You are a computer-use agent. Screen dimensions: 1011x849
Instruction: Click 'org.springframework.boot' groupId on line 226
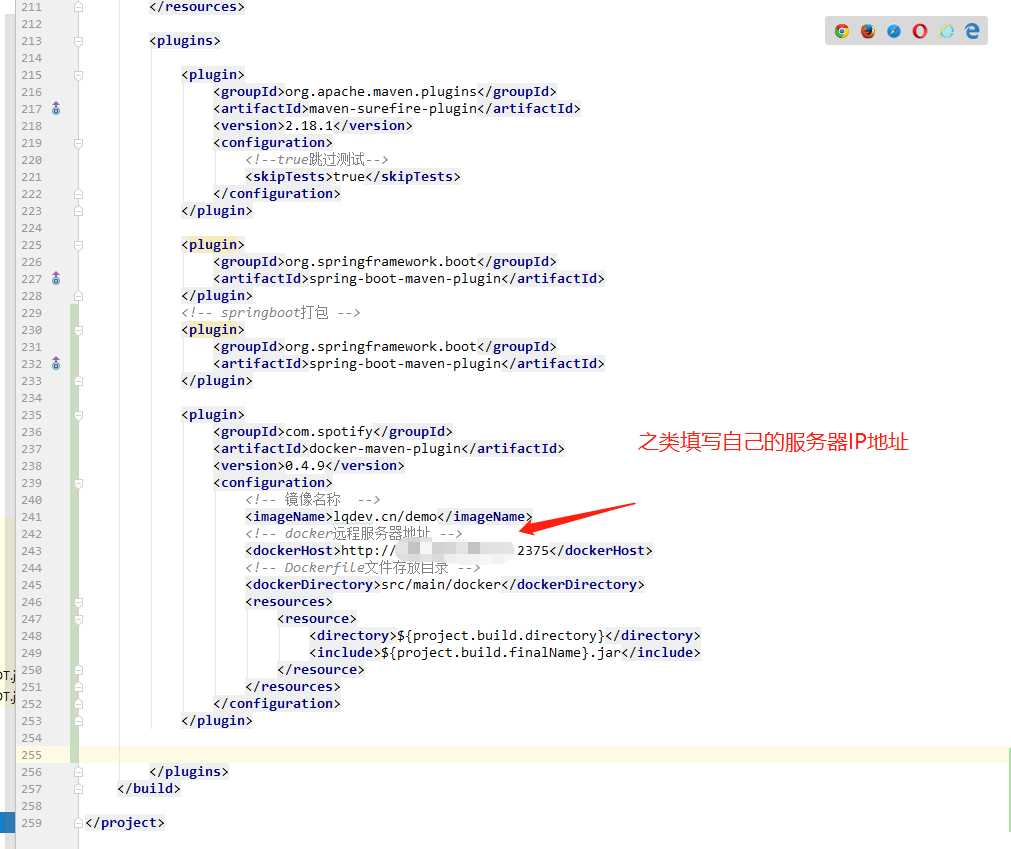tap(380, 262)
